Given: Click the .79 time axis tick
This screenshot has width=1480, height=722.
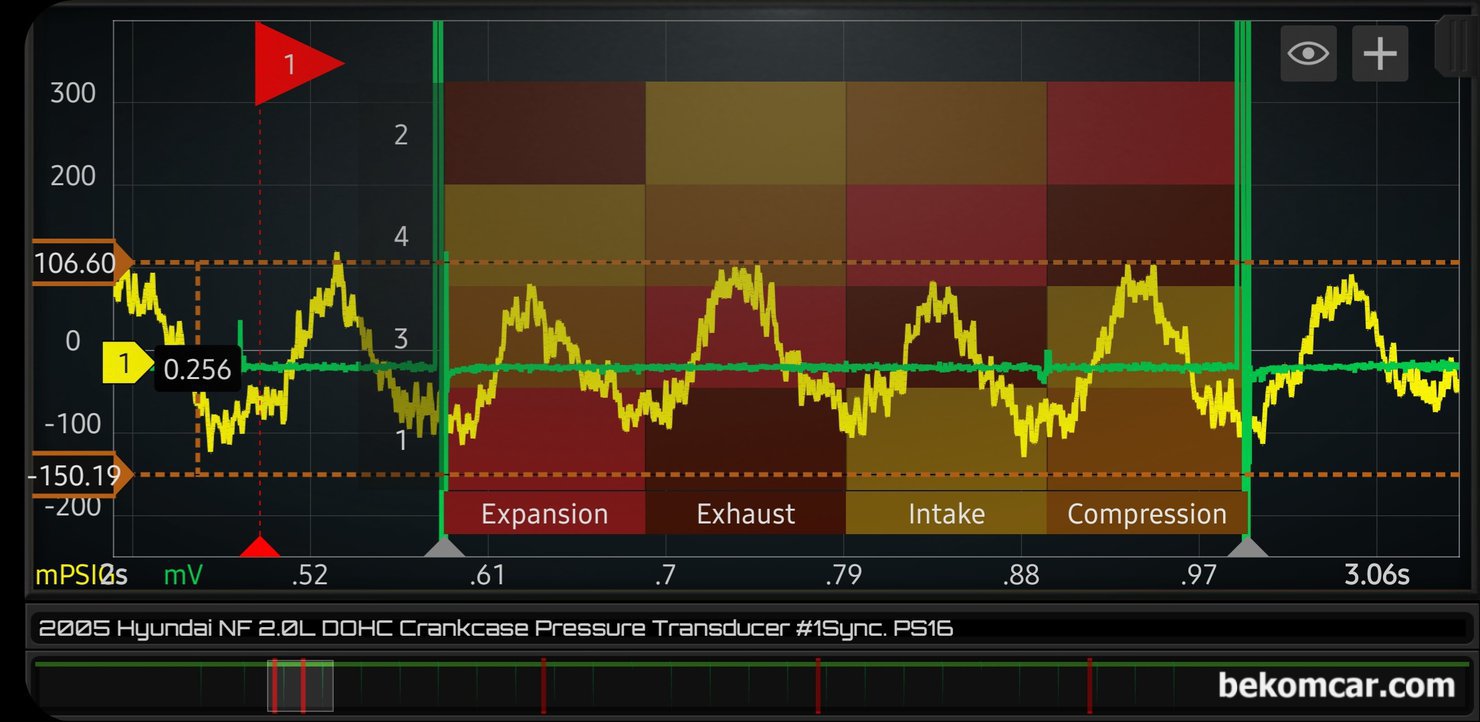Looking at the screenshot, I should pyautogui.click(x=844, y=575).
